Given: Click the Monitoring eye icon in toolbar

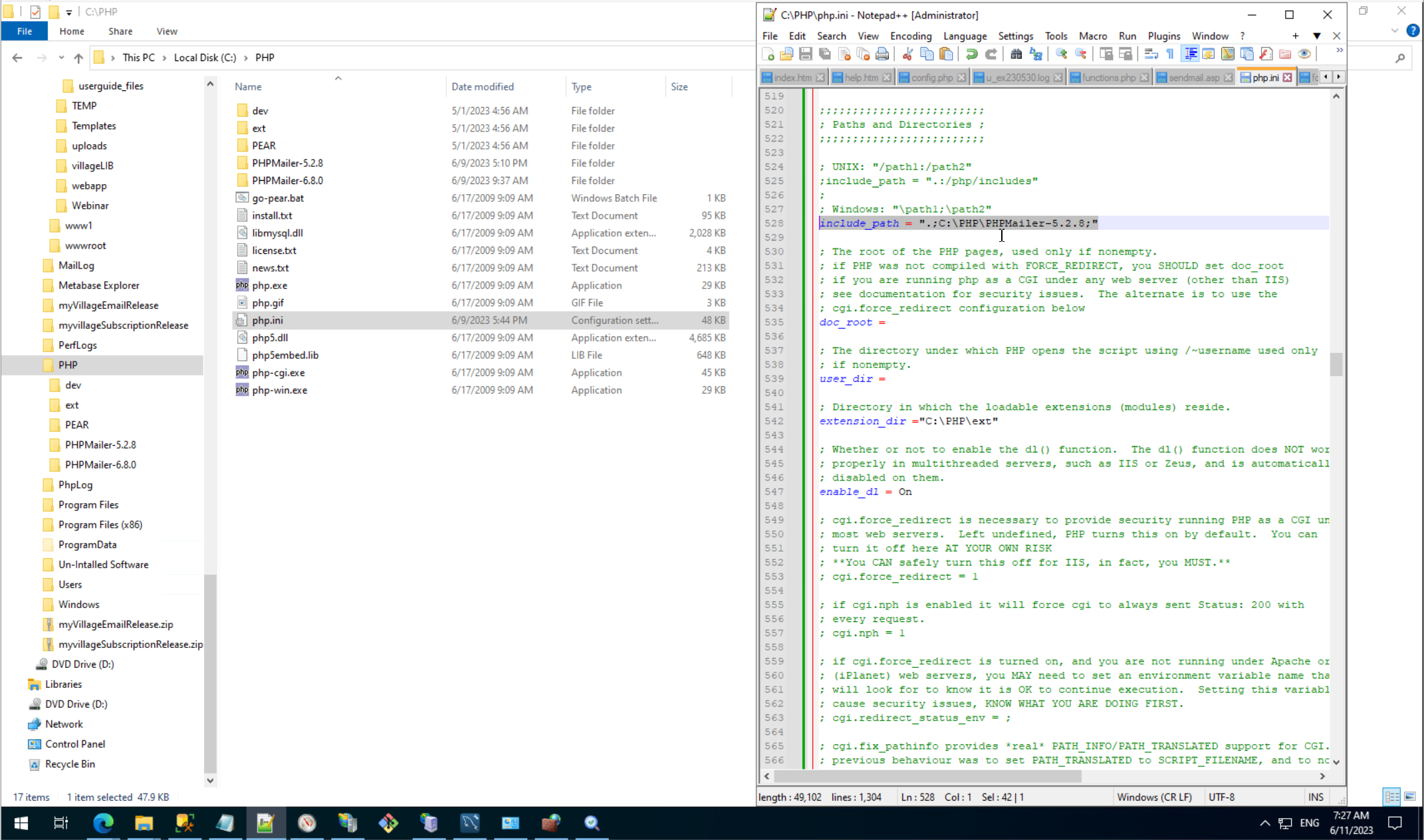Looking at the screenshot, I should 1304,54.
